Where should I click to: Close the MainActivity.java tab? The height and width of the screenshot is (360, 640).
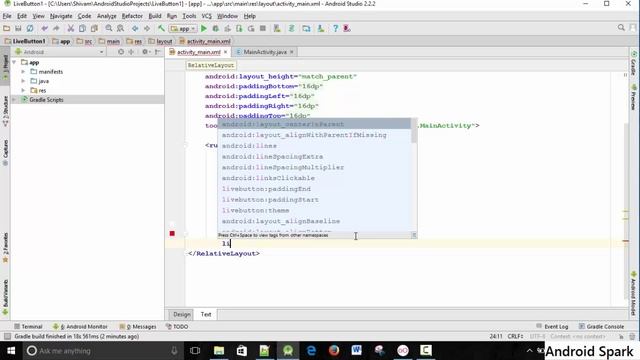[x=291, y=52]
